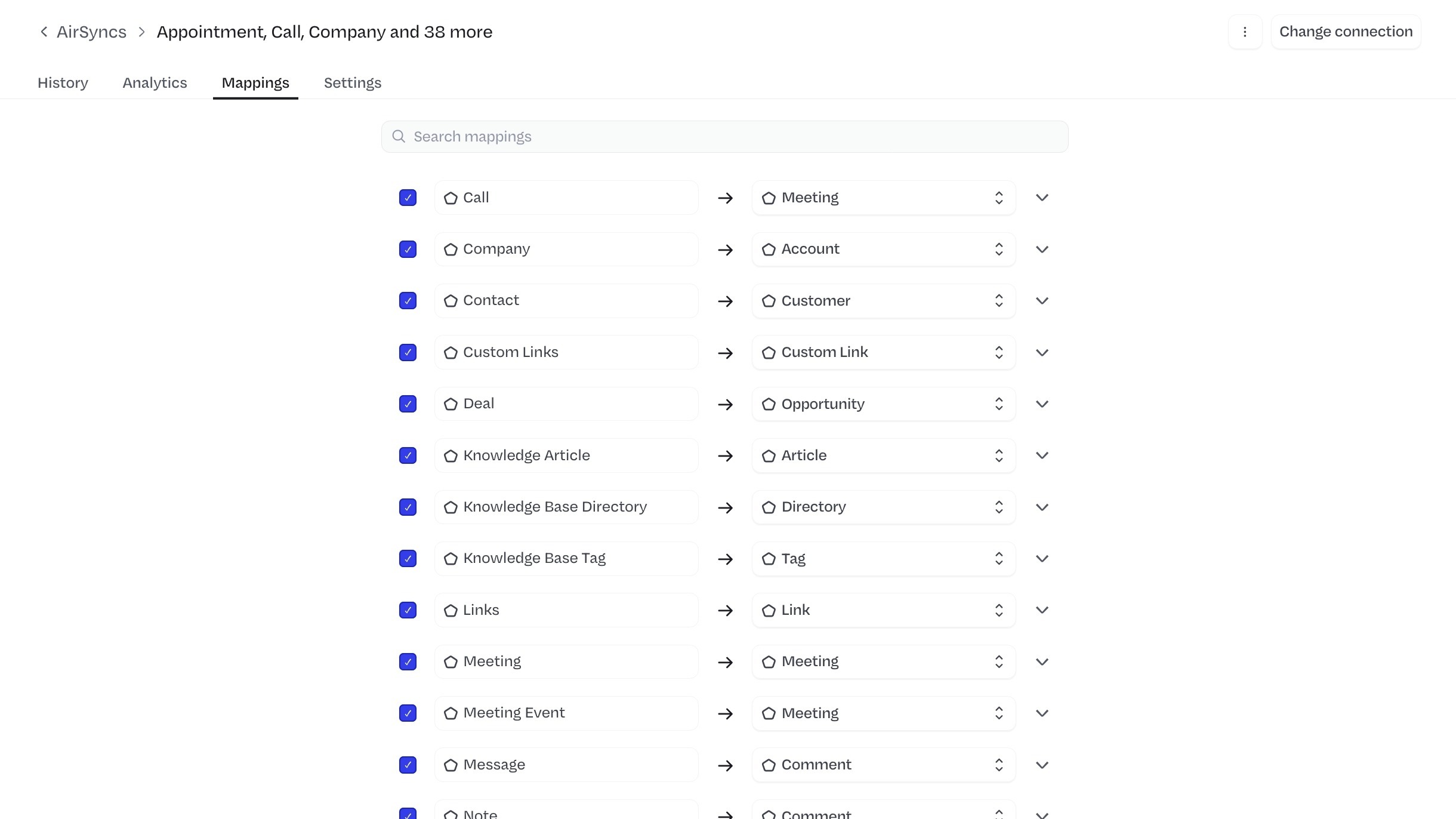Click the arrow icon in the Links row

point(725,611)
